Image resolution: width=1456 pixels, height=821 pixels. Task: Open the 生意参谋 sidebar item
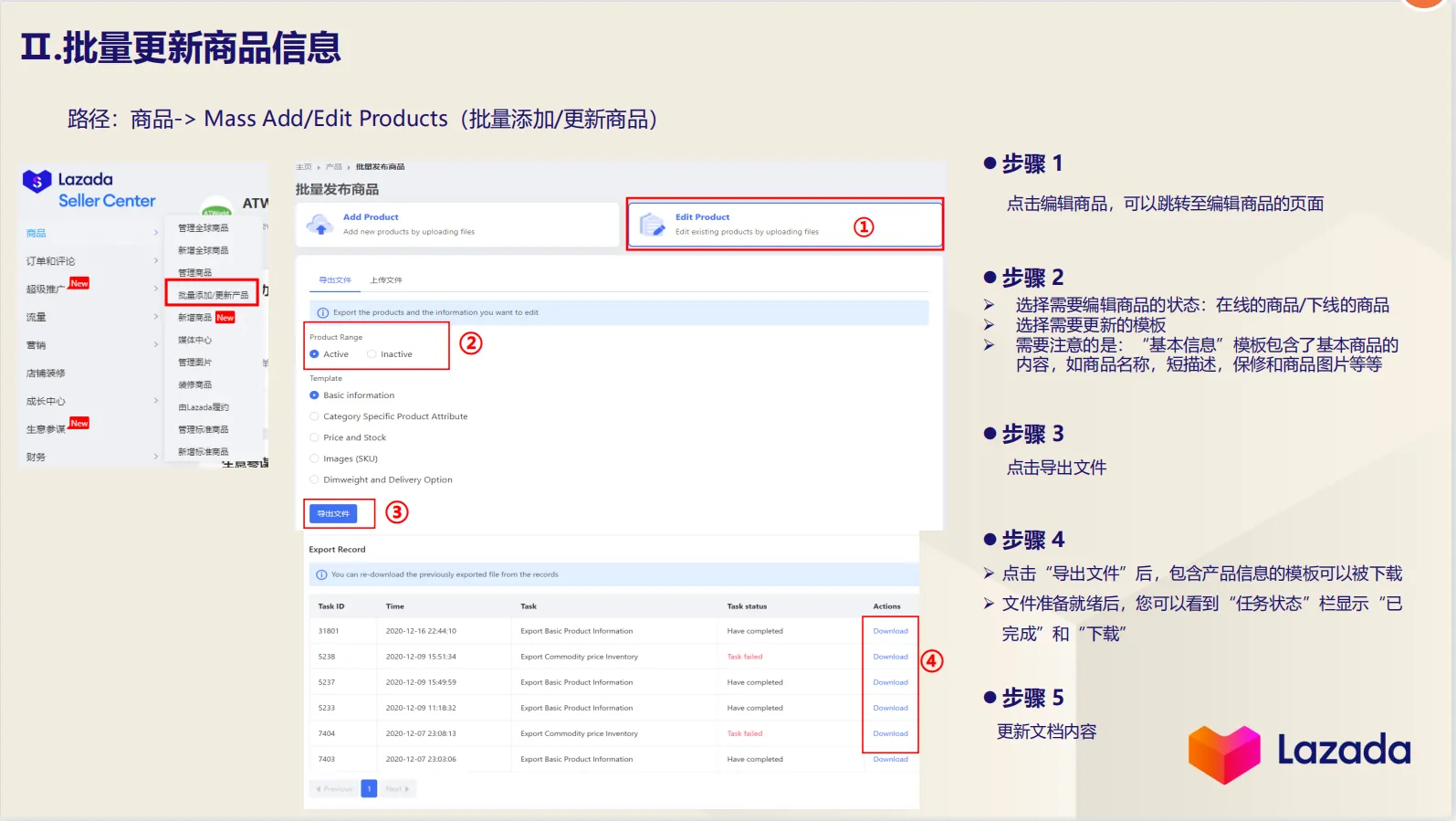(46, 429)
